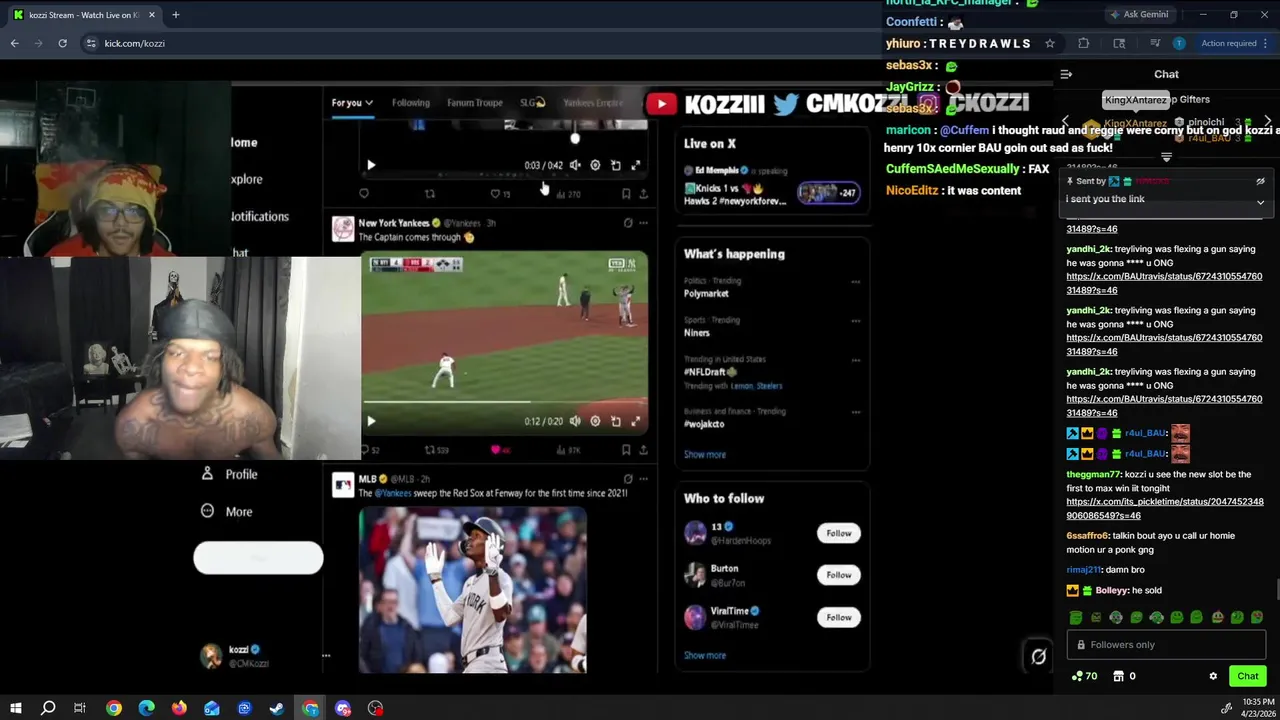
Task: Open Firefox from the taskbar
Action: (x=179, y=708)
